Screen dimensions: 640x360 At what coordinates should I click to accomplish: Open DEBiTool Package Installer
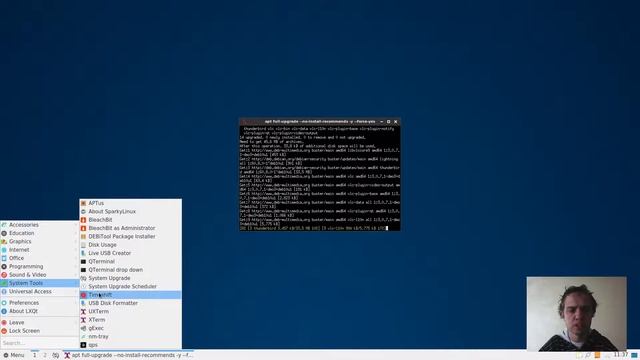[131, 236]
